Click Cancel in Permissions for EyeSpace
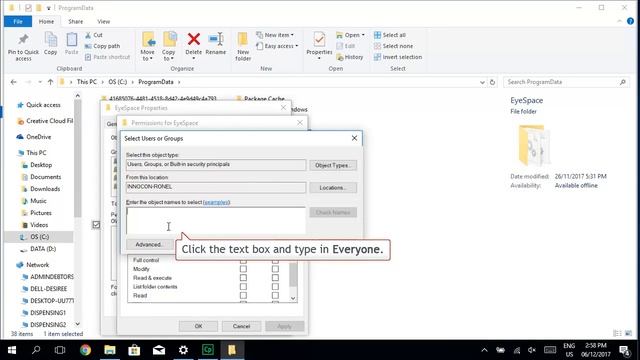Viewport: 640px width, 360px height. (241, 326)
